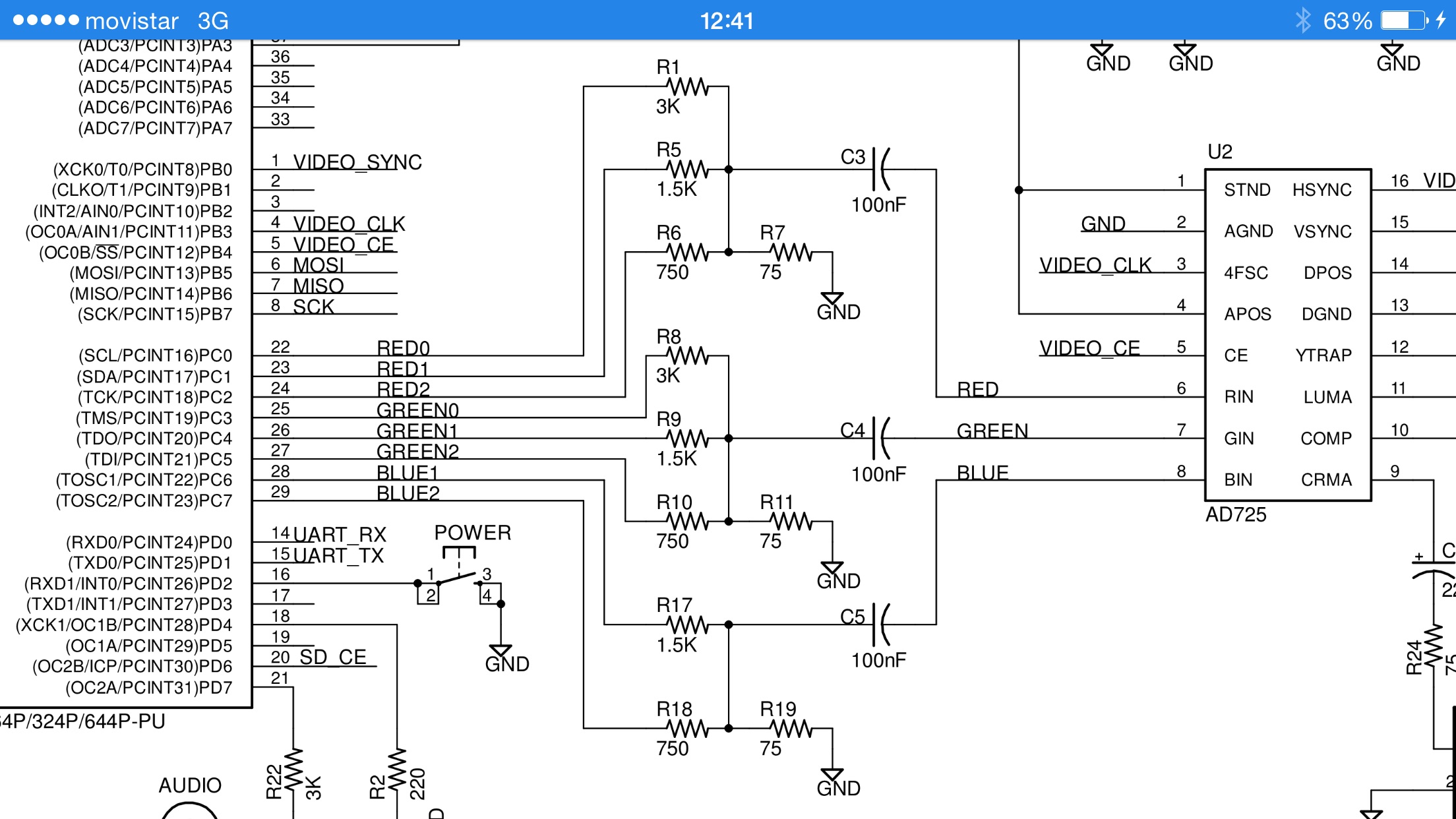Screen dimensions: 1456x819
Task: Click the C5 100nF capacitor symbol
Action: point(880,624)
